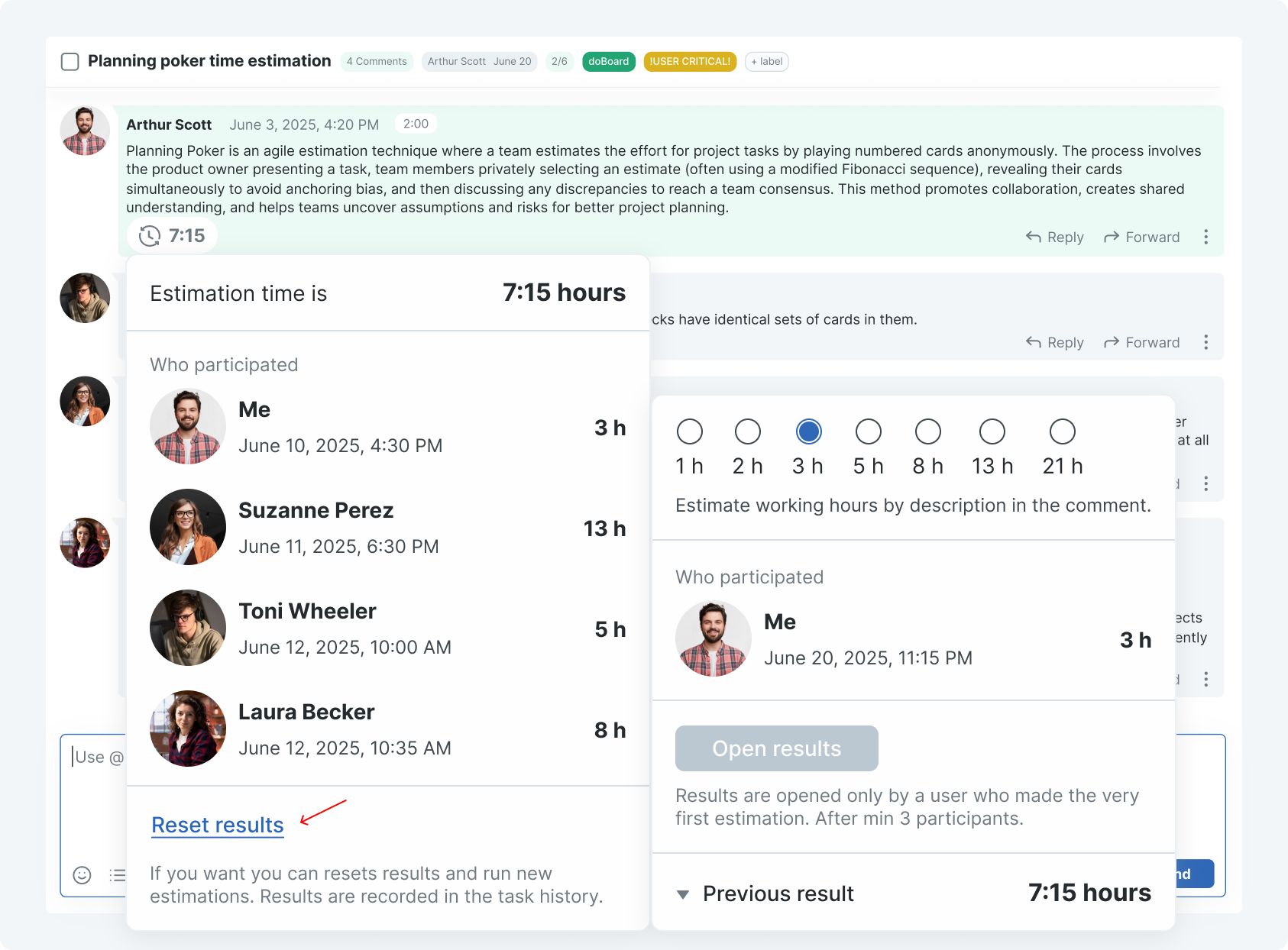Check the Planning poker task checkbox

(x=70, y=62)
